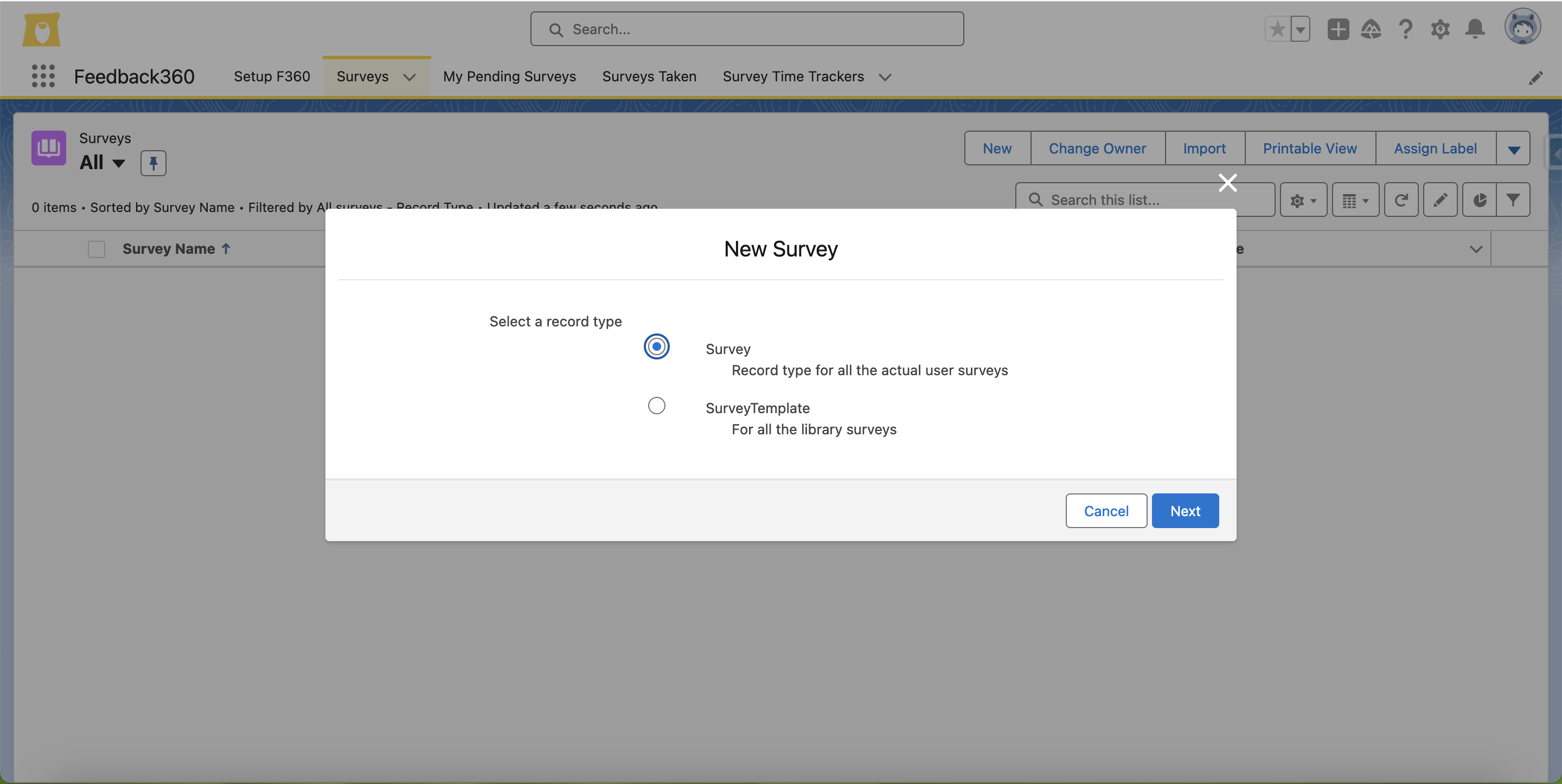This screenshot has width=1562, height=784.
Task: Click the inline edit list pencil icon
Action: coord(1440,200)
